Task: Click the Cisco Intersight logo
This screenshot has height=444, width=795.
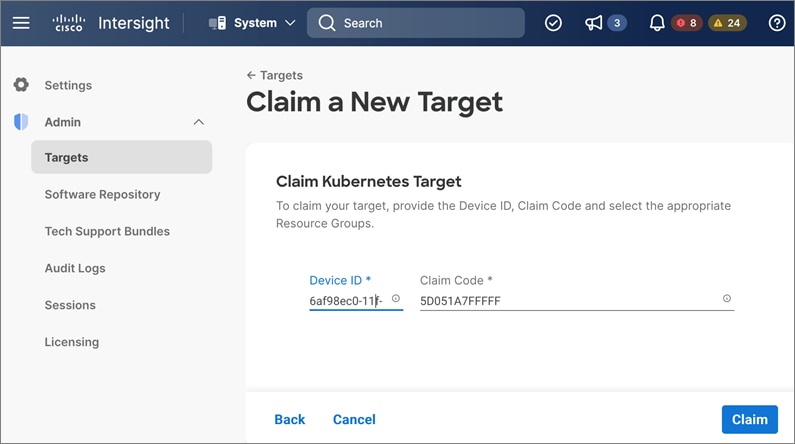Action: [111, 23]
